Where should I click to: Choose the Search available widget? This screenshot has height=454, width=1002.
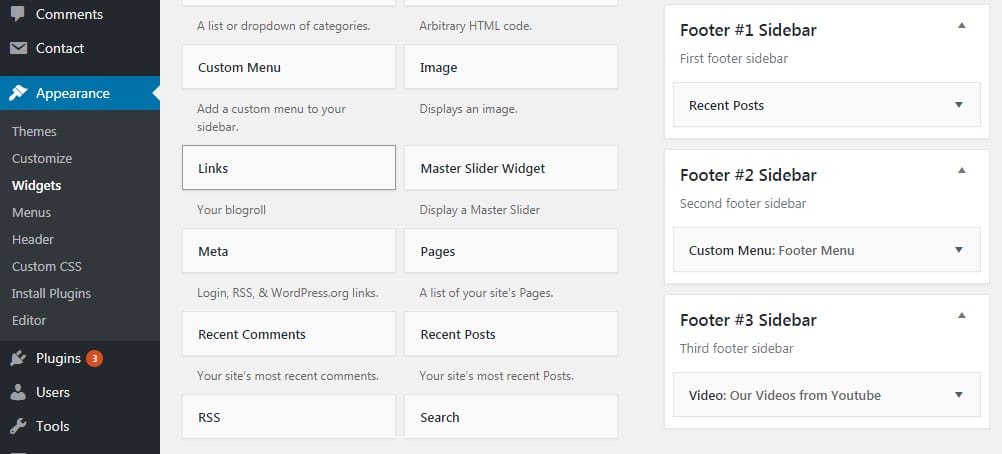(510, 417)
